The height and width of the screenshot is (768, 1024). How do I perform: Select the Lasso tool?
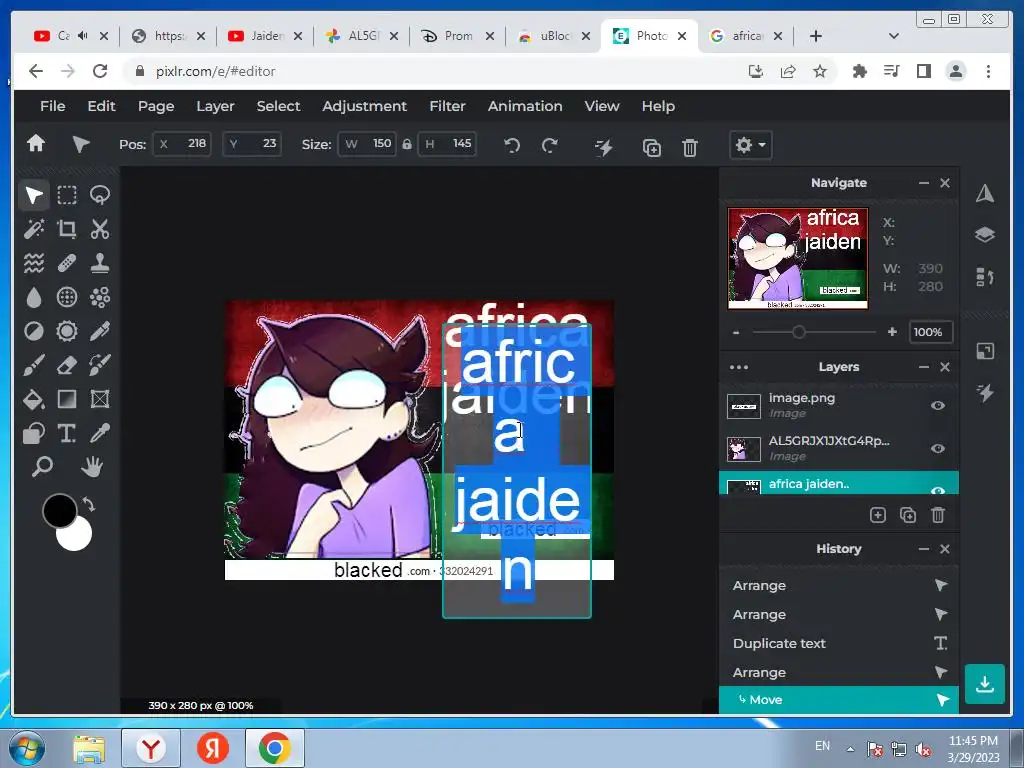100,195
